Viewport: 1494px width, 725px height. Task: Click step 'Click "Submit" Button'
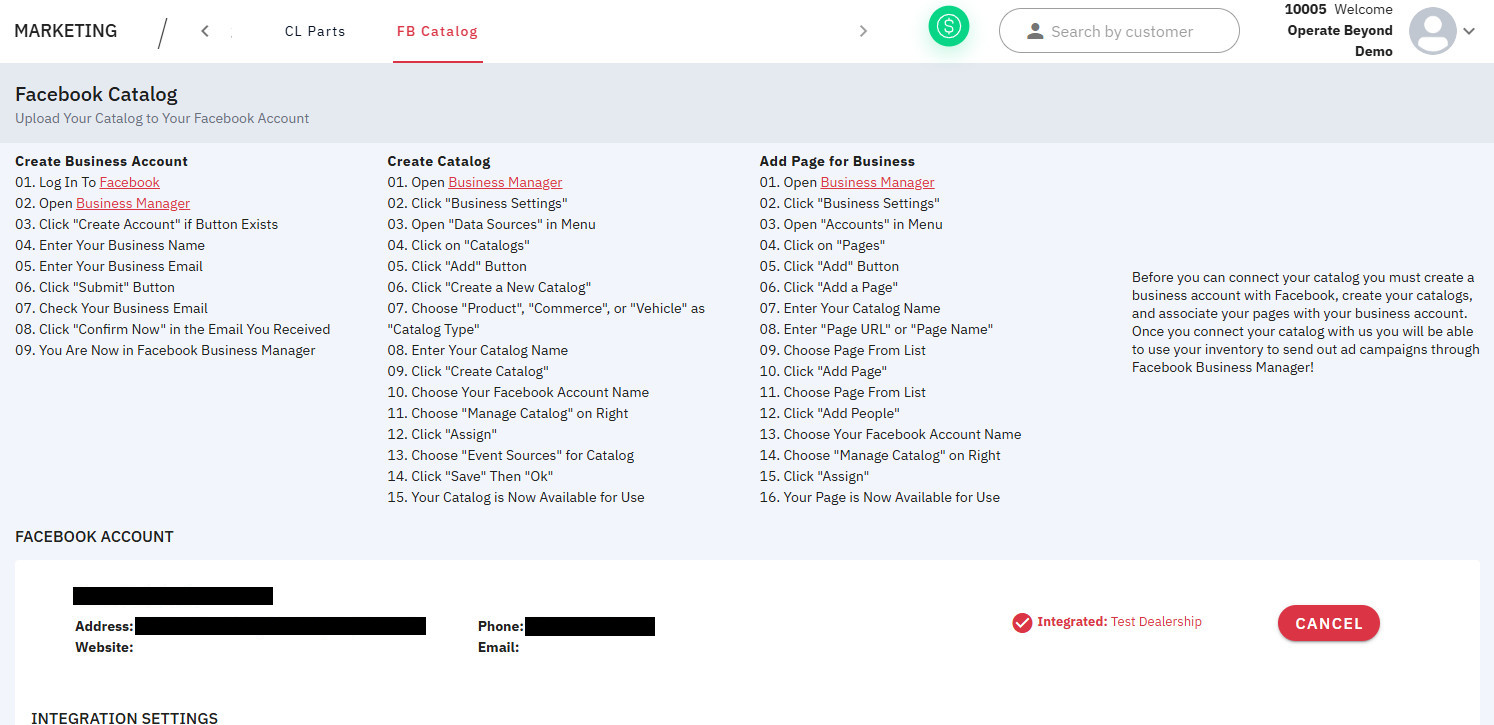(95, 287)
